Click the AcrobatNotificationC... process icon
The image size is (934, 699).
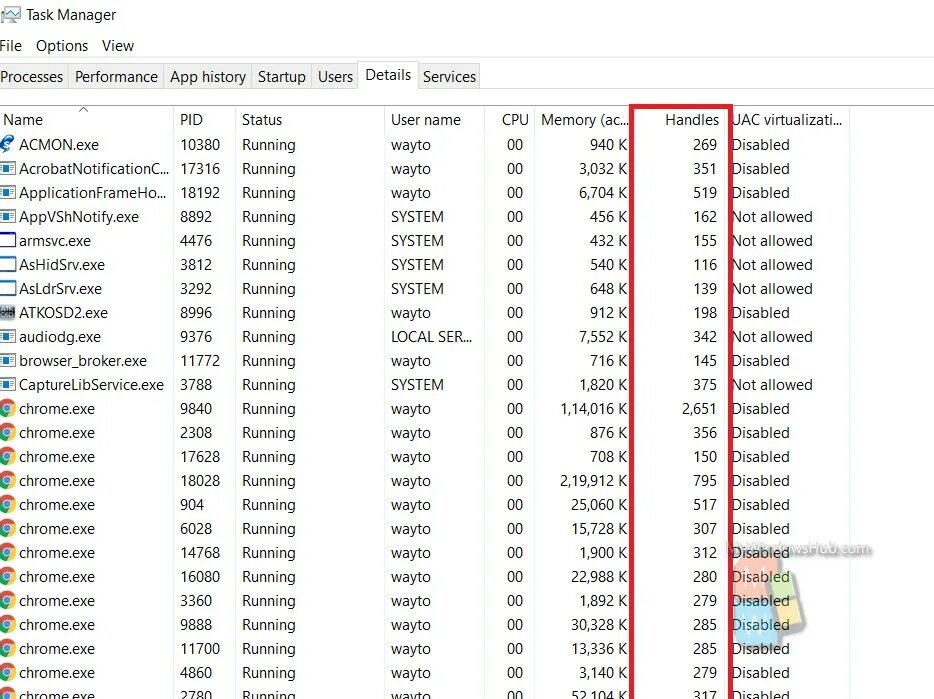(x=8, y=169)
